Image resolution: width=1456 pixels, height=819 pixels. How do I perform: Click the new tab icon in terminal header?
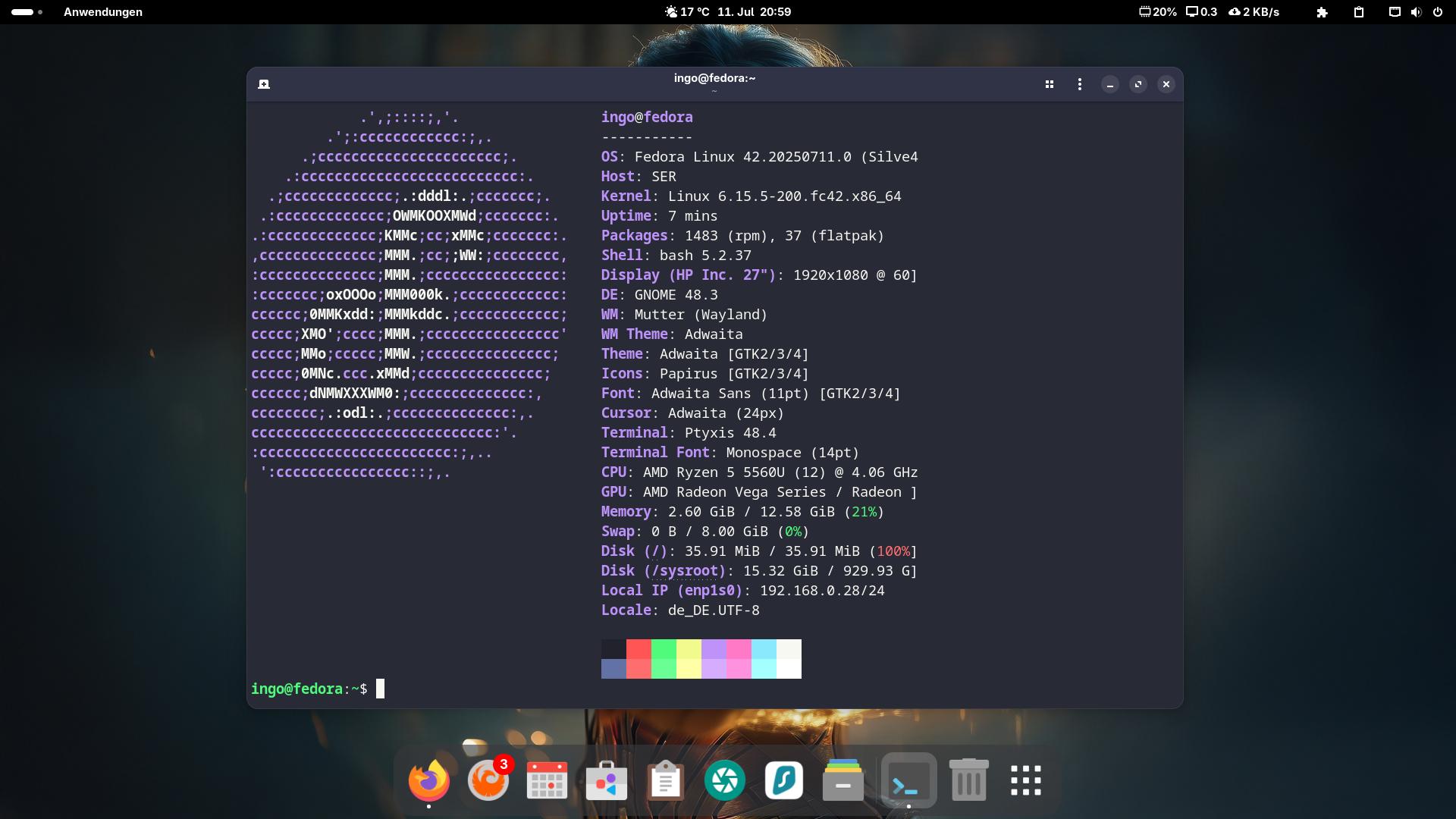coord(264,84)
